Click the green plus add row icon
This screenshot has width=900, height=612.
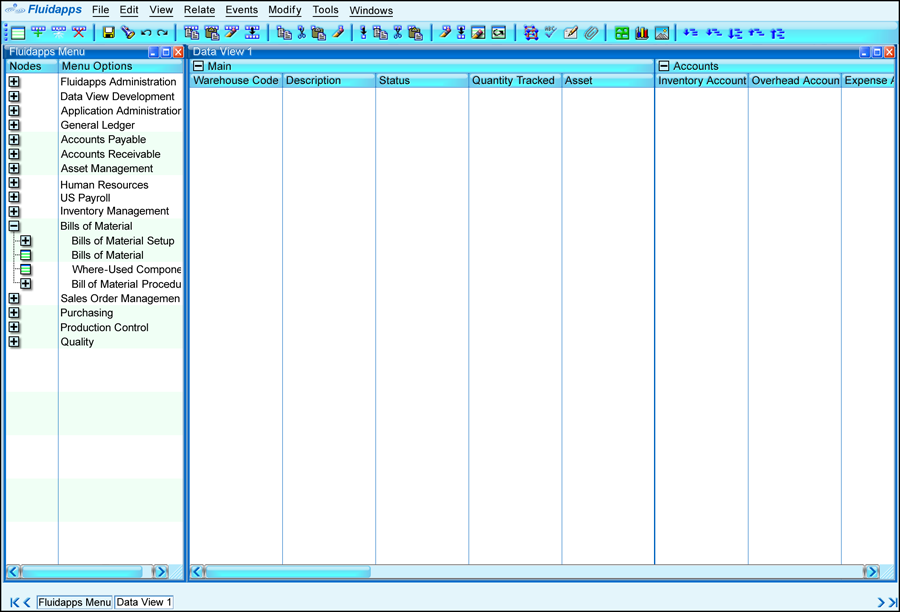[38, 33]
